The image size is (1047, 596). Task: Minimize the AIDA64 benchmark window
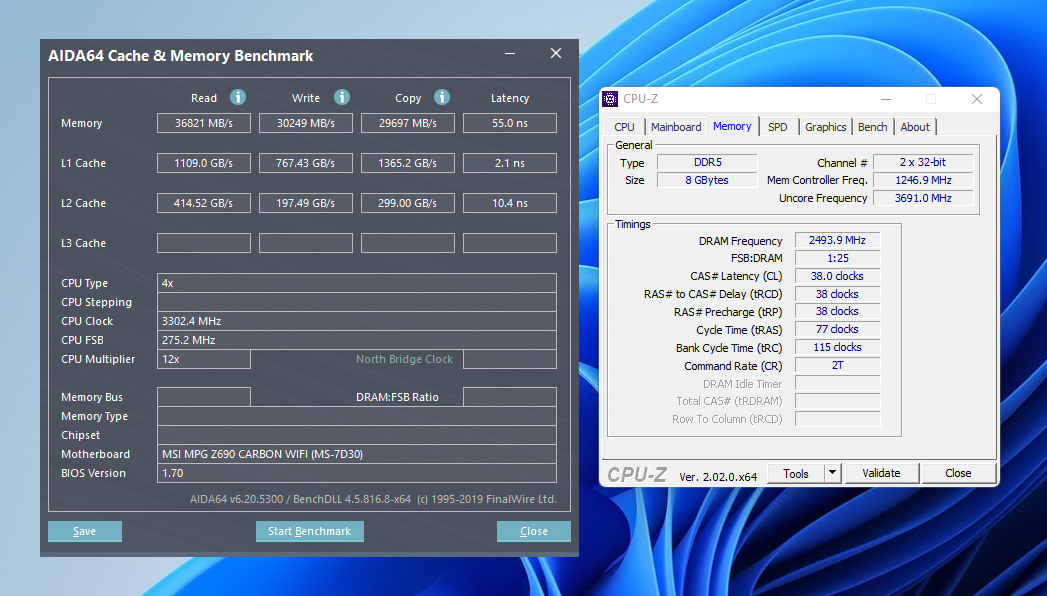click(x=510, y=53)
